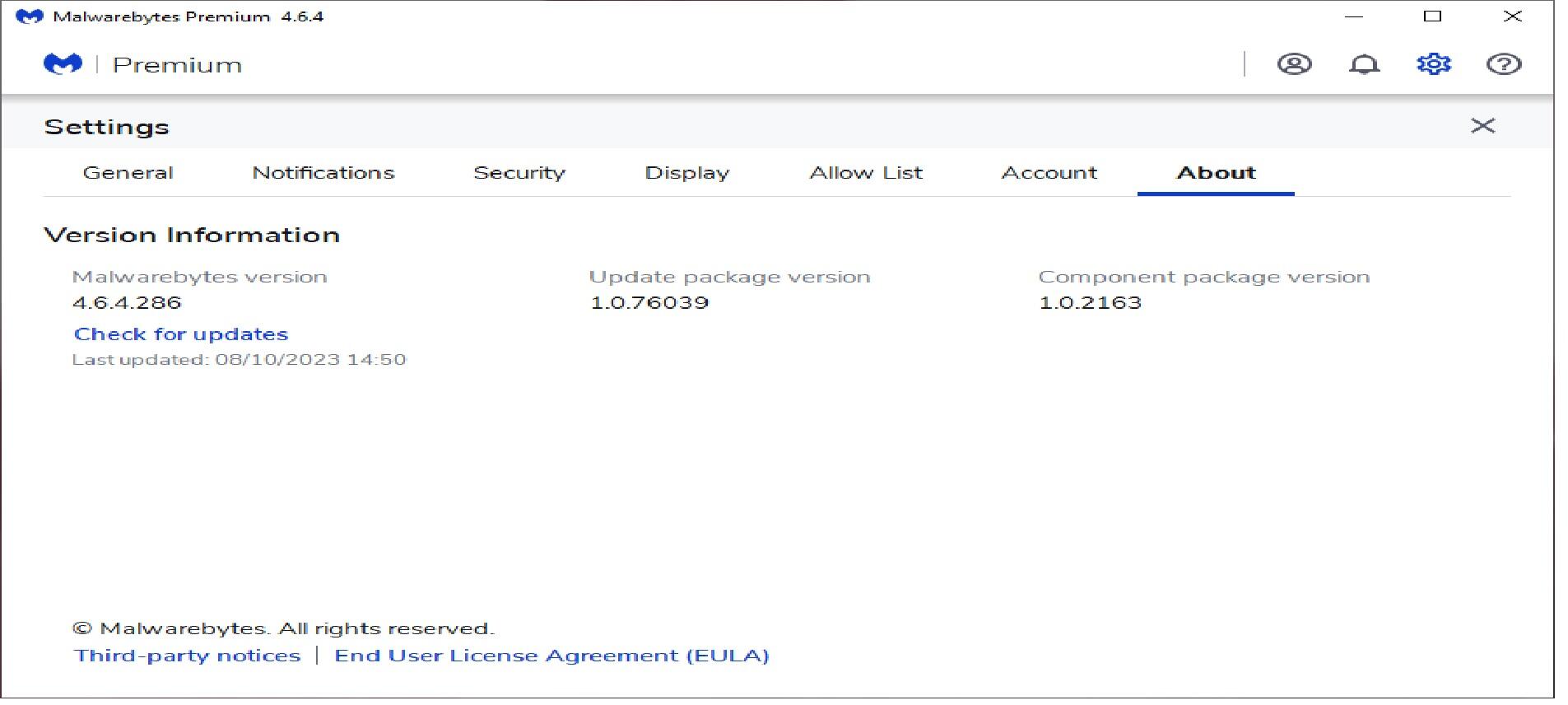Open the Display tab
Viewport: 1568px width, 705px height.
pyautogui.click(x=687, y=173)
